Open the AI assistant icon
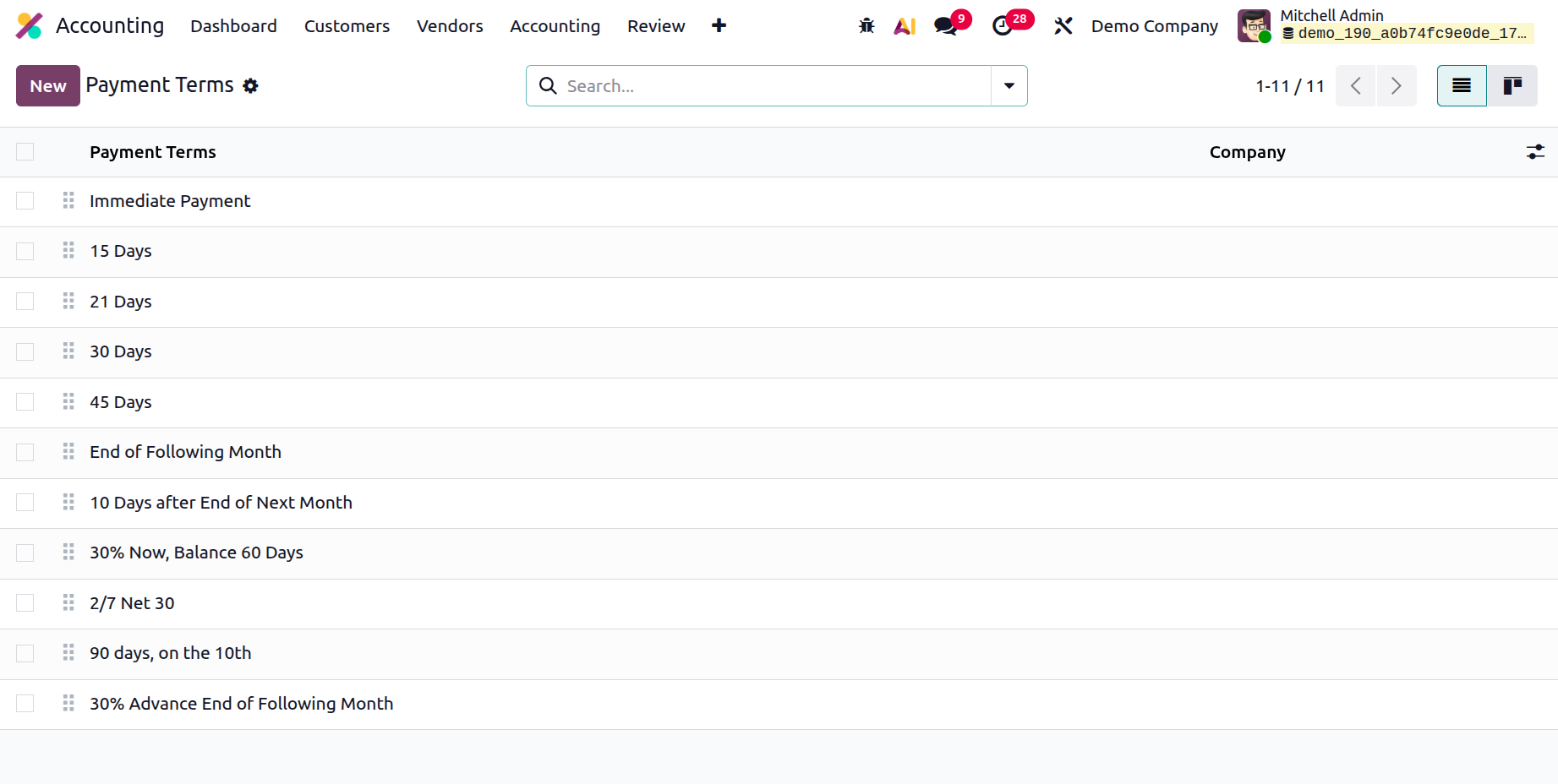Screen dimensions: 1558x784 click(x=905, y=26)
